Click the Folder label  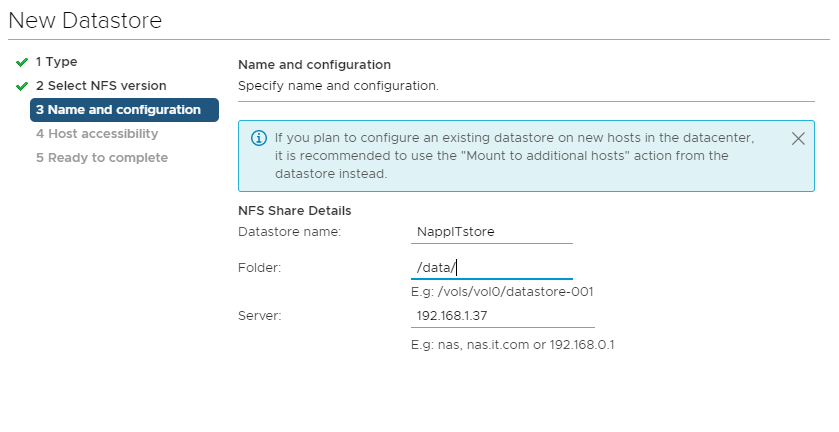tap(260, 268)
